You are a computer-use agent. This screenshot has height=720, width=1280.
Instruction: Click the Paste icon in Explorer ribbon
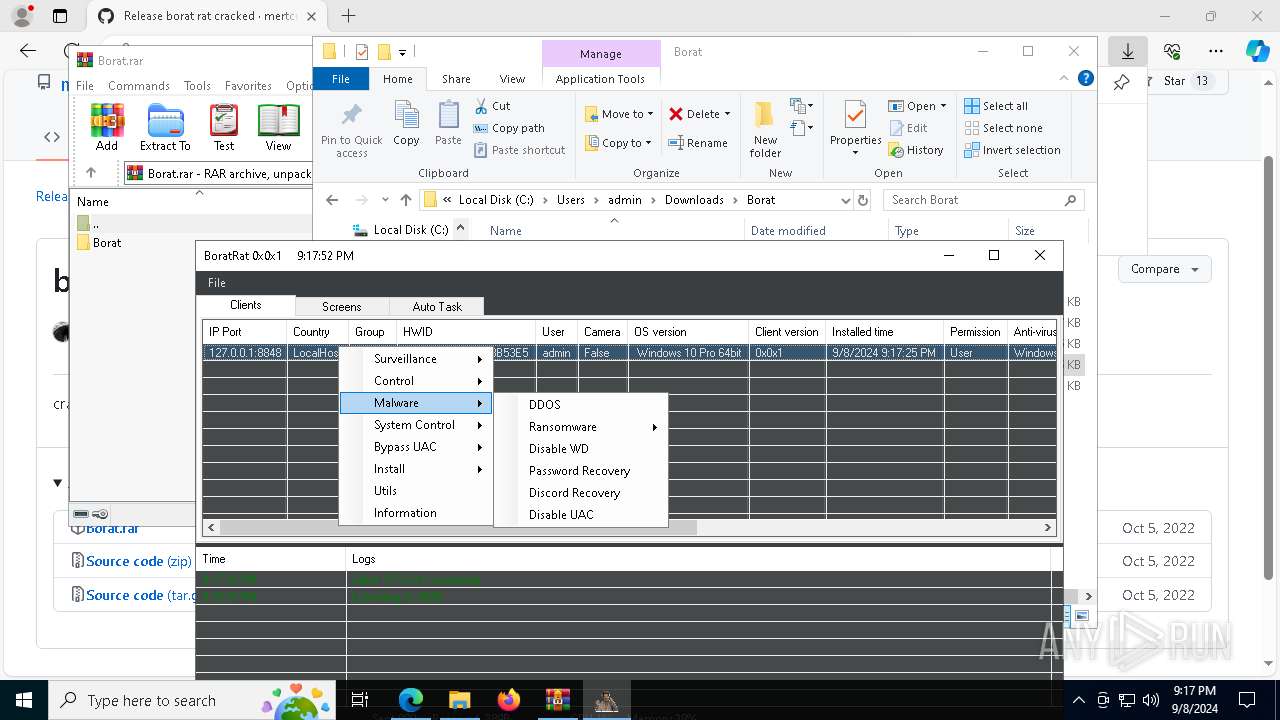coord(448,124)
